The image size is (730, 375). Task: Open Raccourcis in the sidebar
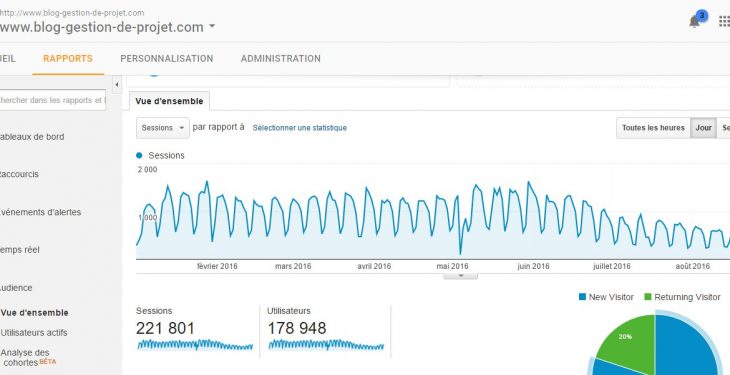point(19,174)
